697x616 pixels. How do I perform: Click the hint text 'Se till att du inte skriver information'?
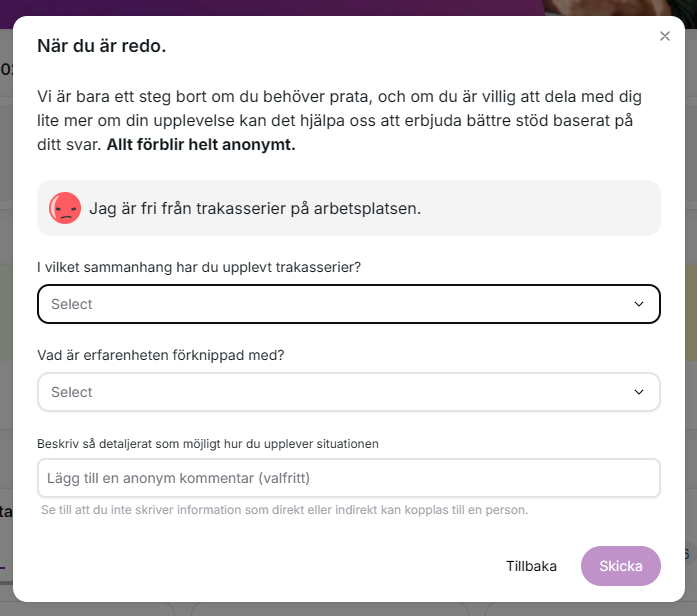[x=284, y=510]
